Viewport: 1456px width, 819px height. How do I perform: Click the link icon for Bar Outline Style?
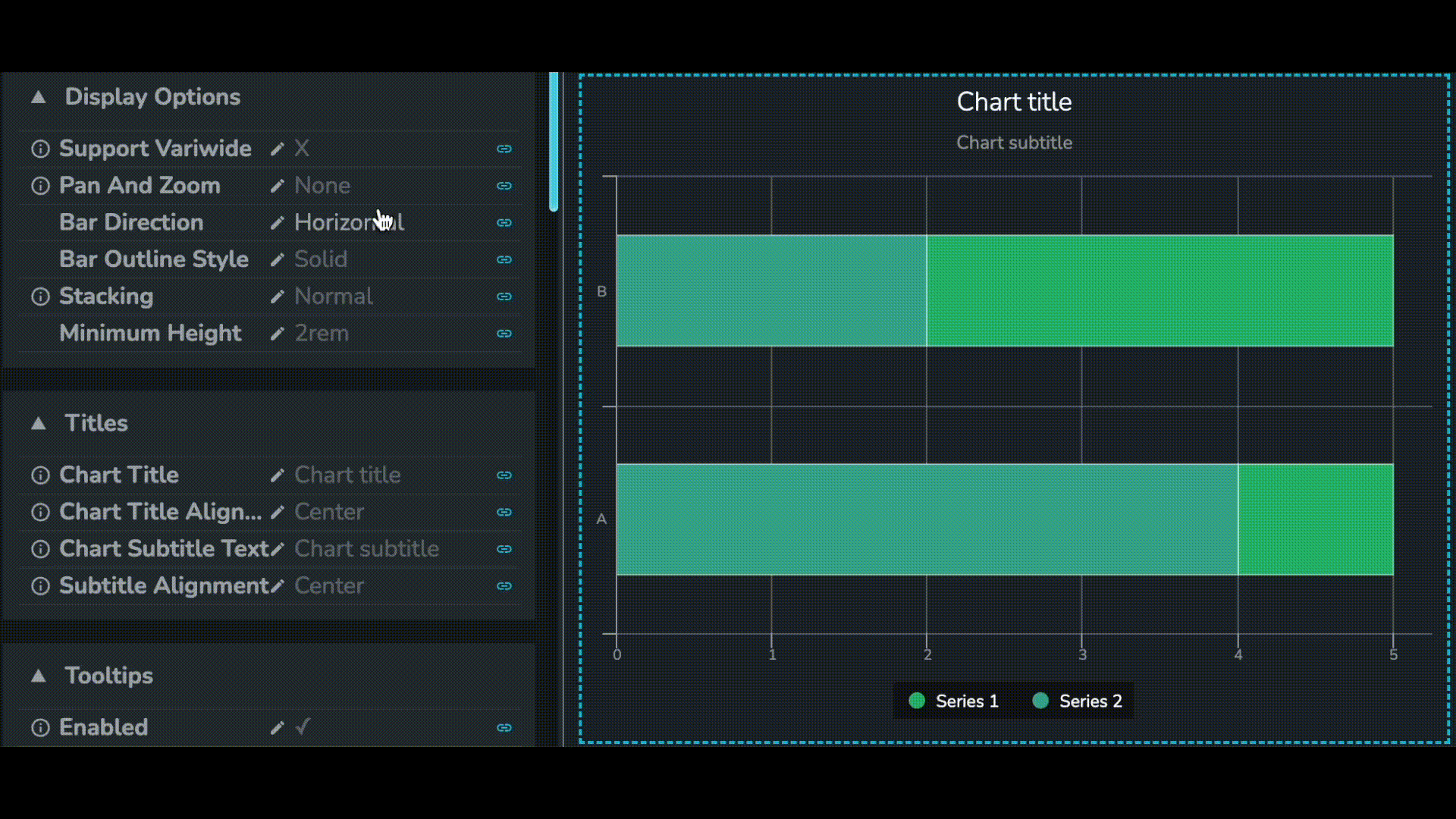[x=504, y=259]
